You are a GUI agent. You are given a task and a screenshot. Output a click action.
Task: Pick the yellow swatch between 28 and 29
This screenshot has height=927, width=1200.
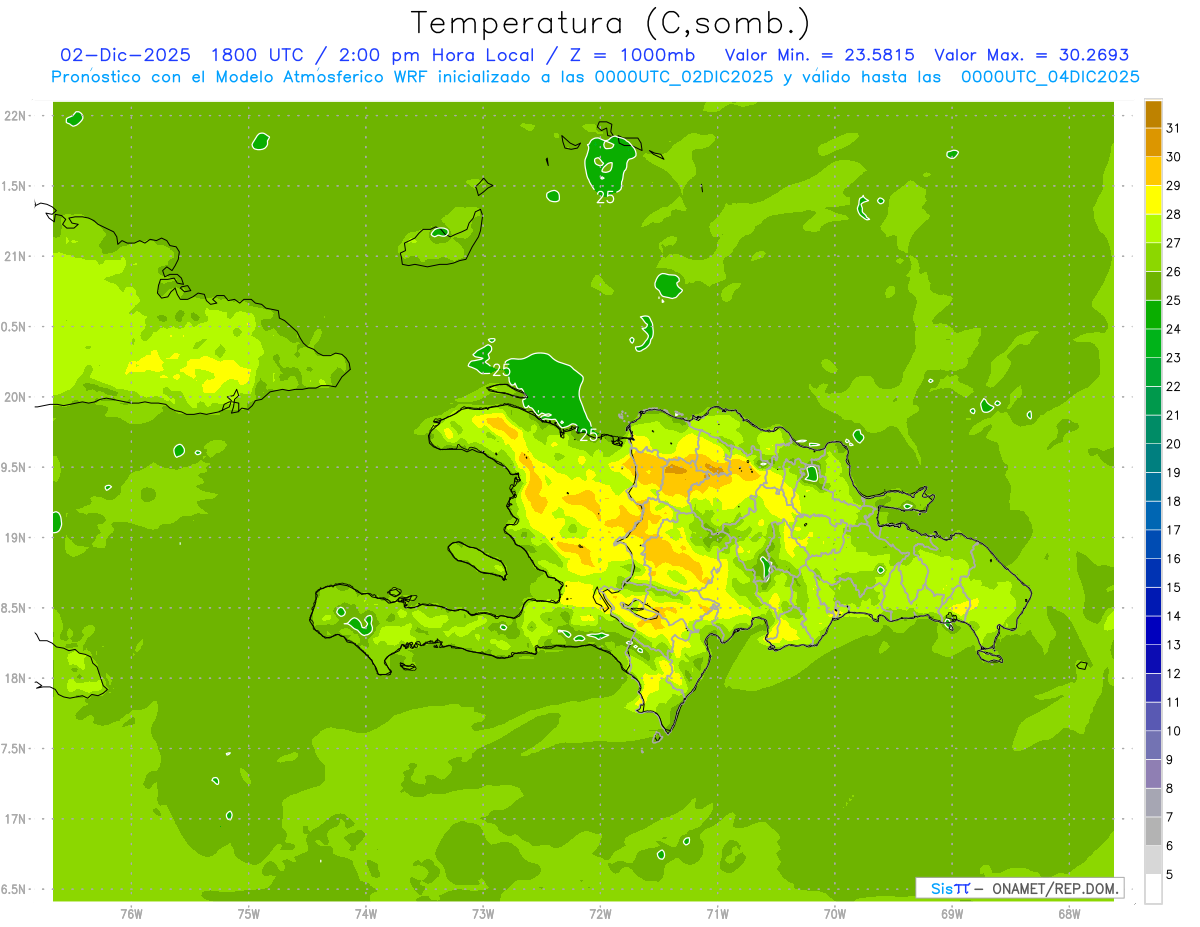(1153, 200)
